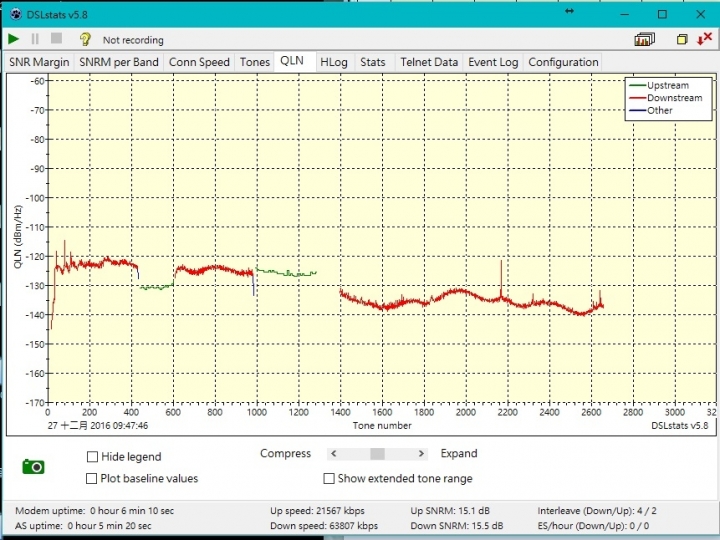The width and height of the screenshot is (720, 540).
Task: Click the DSLstats v5.8 watermark under the chart
Action: (680, 426)
